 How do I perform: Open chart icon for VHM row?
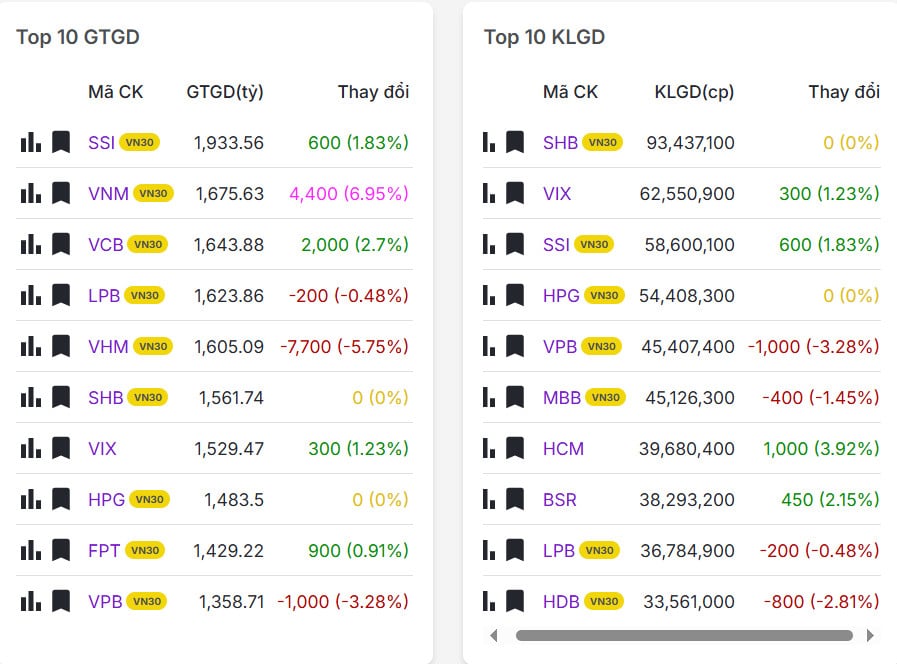pyautogui.click(x=31, y=347)
